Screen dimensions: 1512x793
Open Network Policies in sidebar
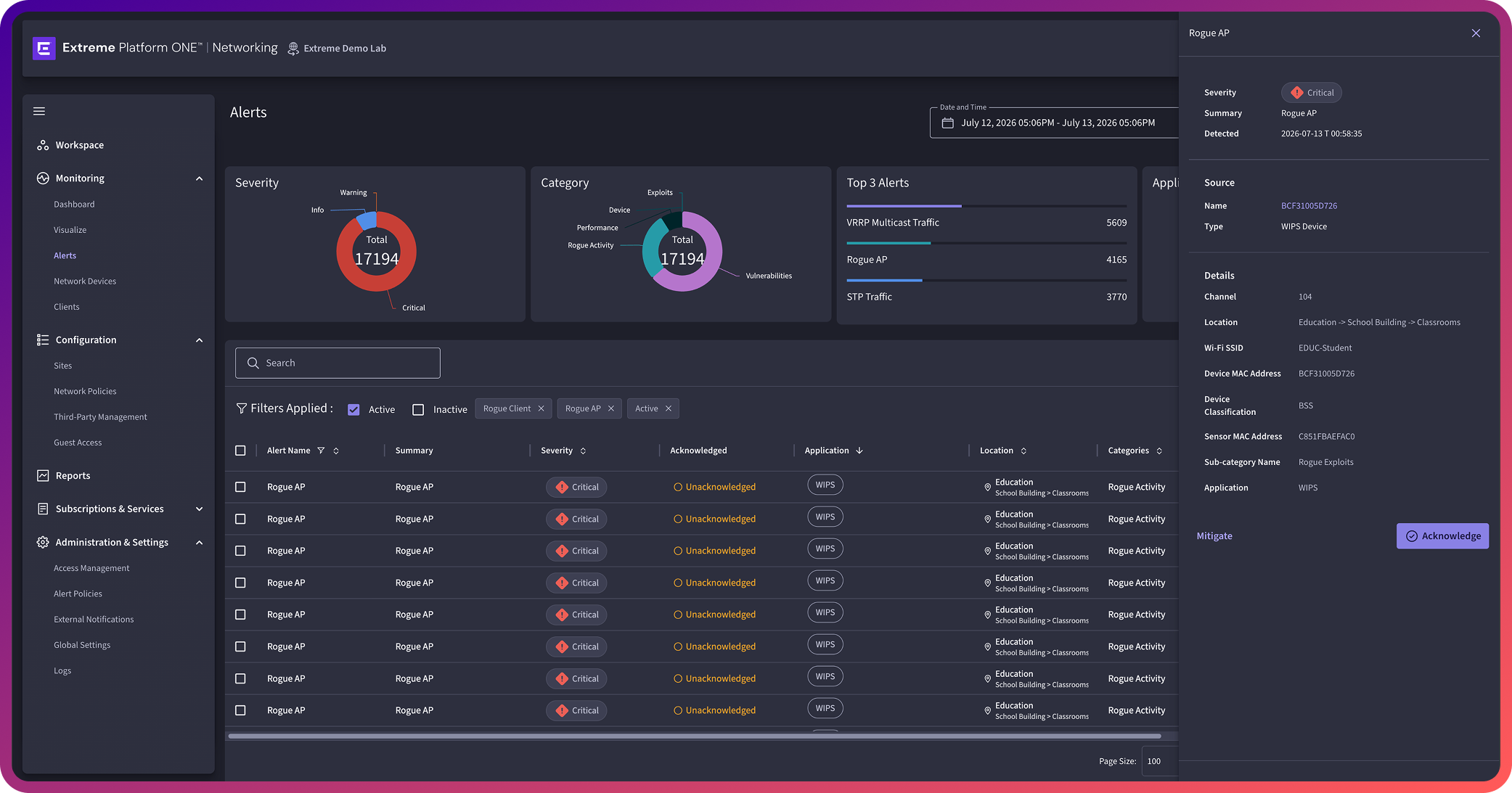[x=85, y=392]
